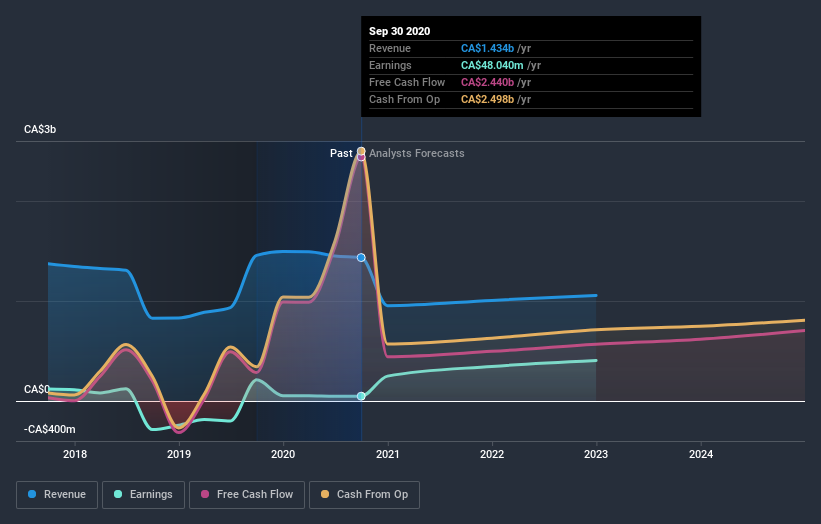
Task: Click the pink Free Cash Flow peak marker
Action: coord(361,157)
